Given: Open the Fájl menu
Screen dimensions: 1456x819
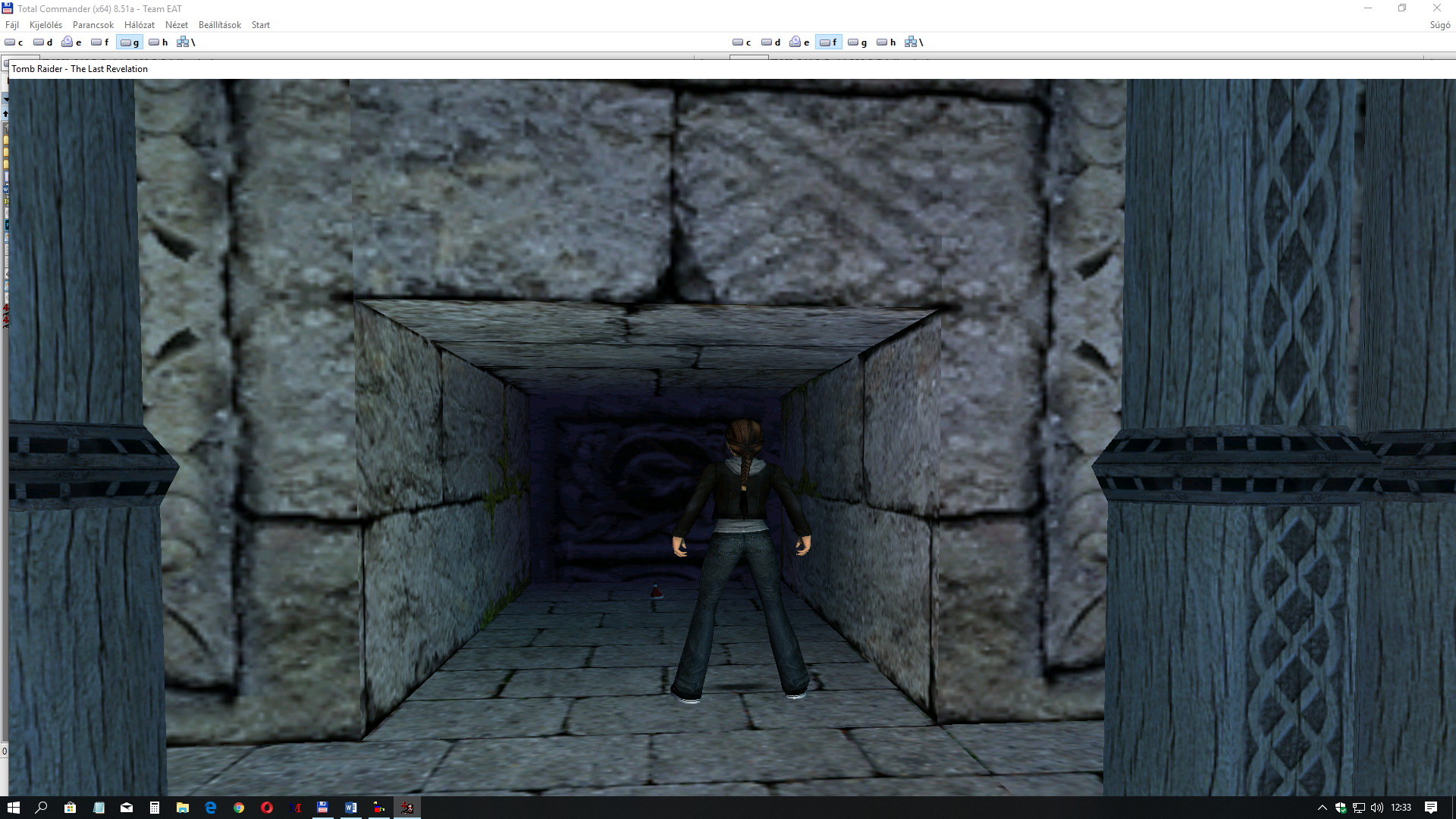Looking at the screenshot, I should [12, 25].
